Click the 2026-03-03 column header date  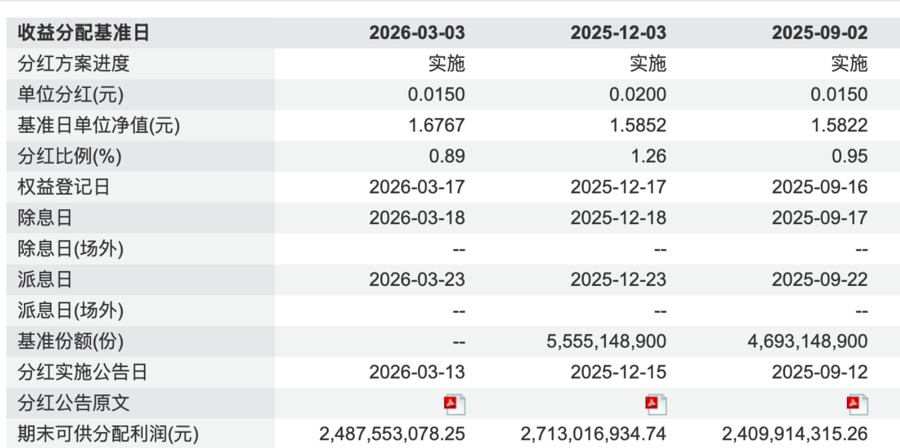(x=417, y=32)
